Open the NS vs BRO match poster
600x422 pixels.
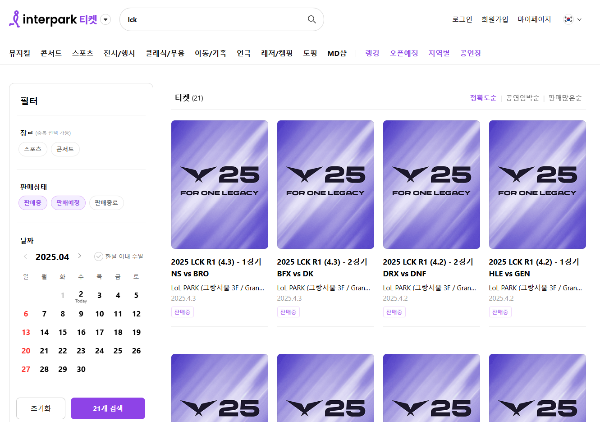(219, 184)
